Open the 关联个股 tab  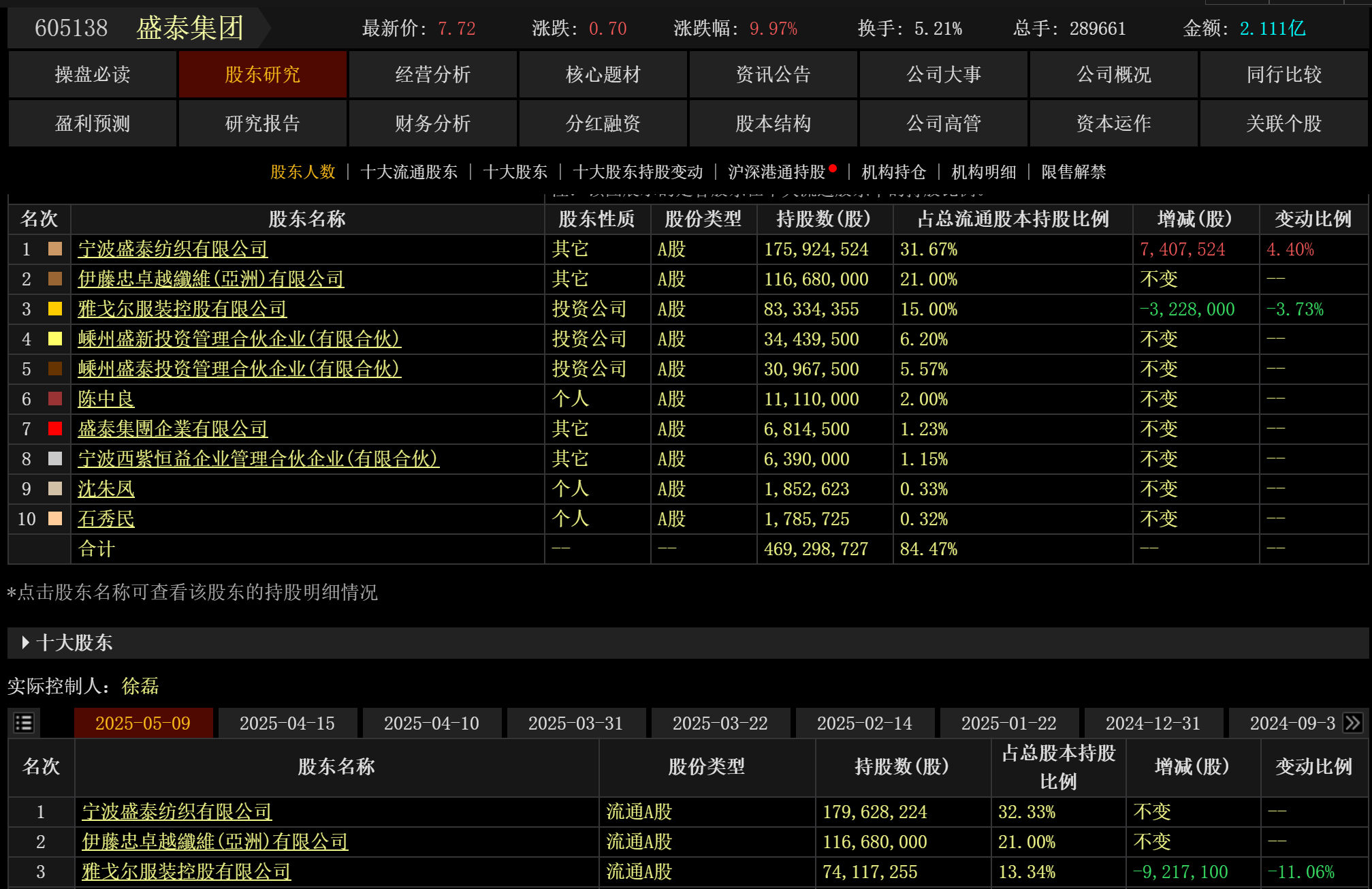click(1284, 123)
